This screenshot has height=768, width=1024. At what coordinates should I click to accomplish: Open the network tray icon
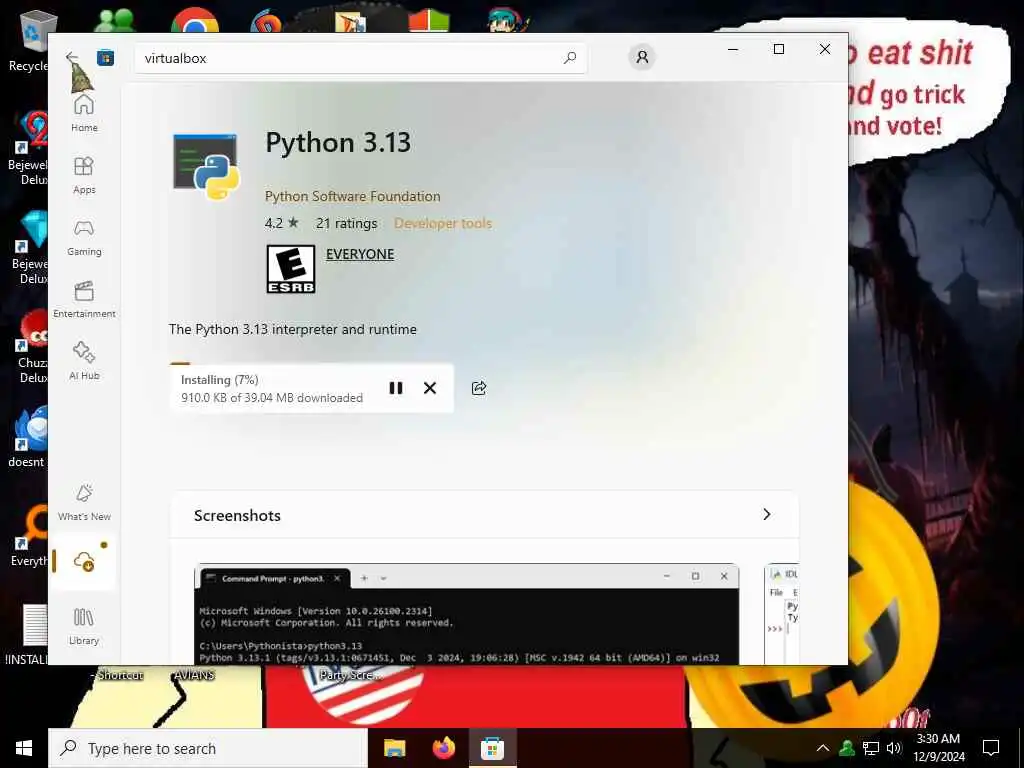point(871,748)
